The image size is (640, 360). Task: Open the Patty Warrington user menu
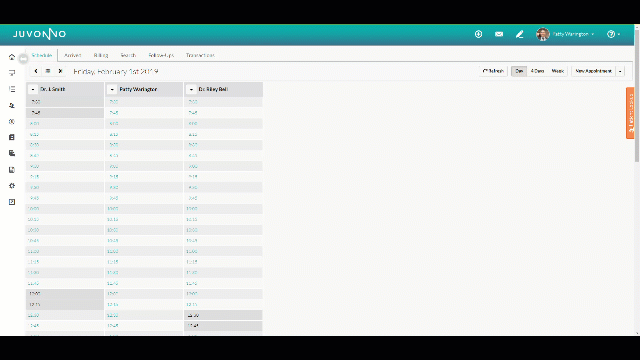coord(573,34)
